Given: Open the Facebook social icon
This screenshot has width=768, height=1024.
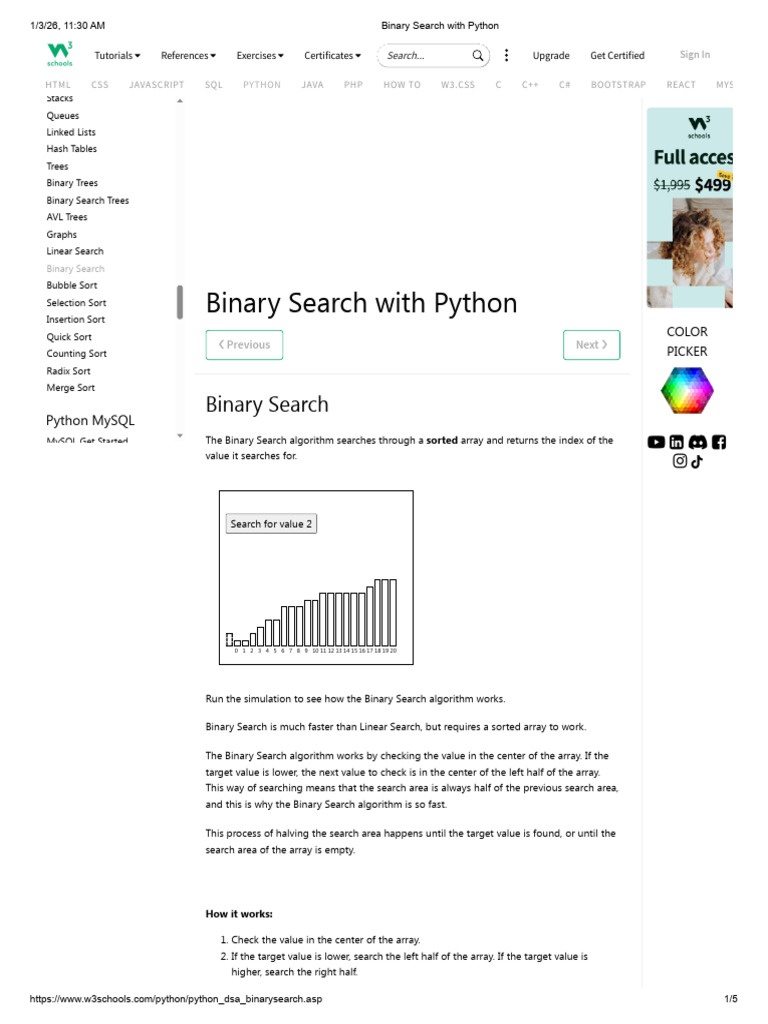Looking at the screenshot, I should tap(718, 442).
